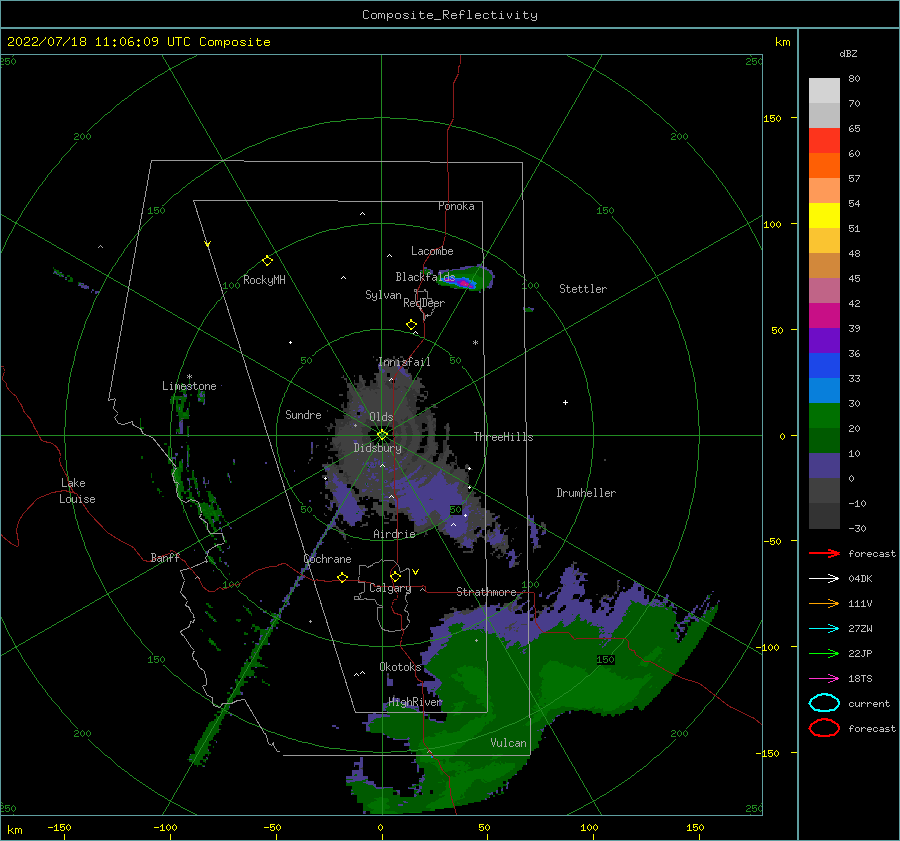Click the radar site marker at center
Image resolution: width=900 pixels, height=841 pixels.
click(x=382, y=435)
